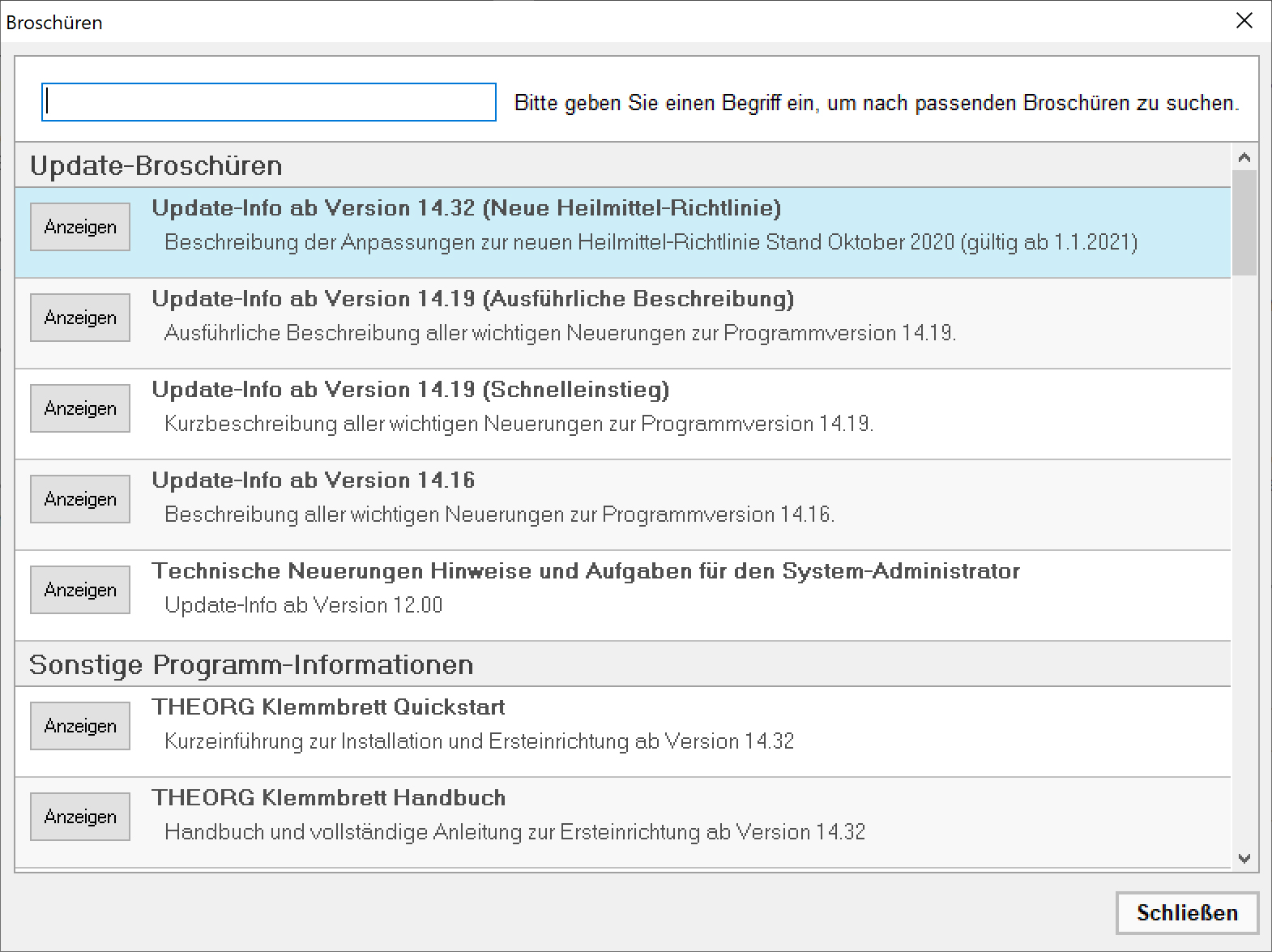The width and height of the screenshot is (1272, 952).
Task: Open THEORG Klemmbrett Quickstart with Anzeigen
Action: (x=80, y=726)
